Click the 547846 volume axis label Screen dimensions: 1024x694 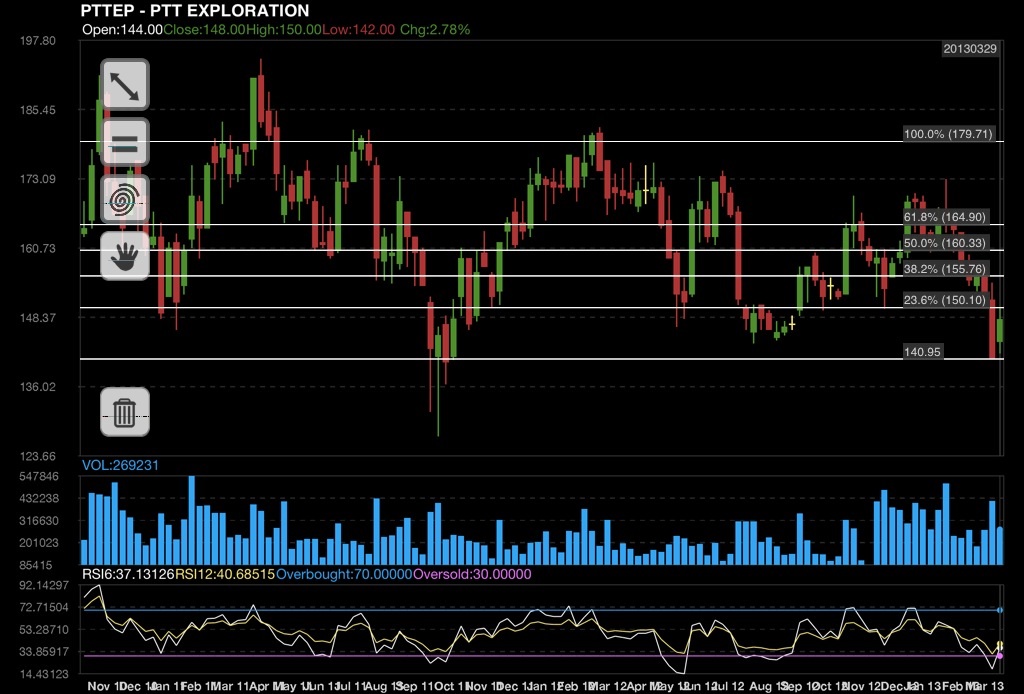point(39,476)
